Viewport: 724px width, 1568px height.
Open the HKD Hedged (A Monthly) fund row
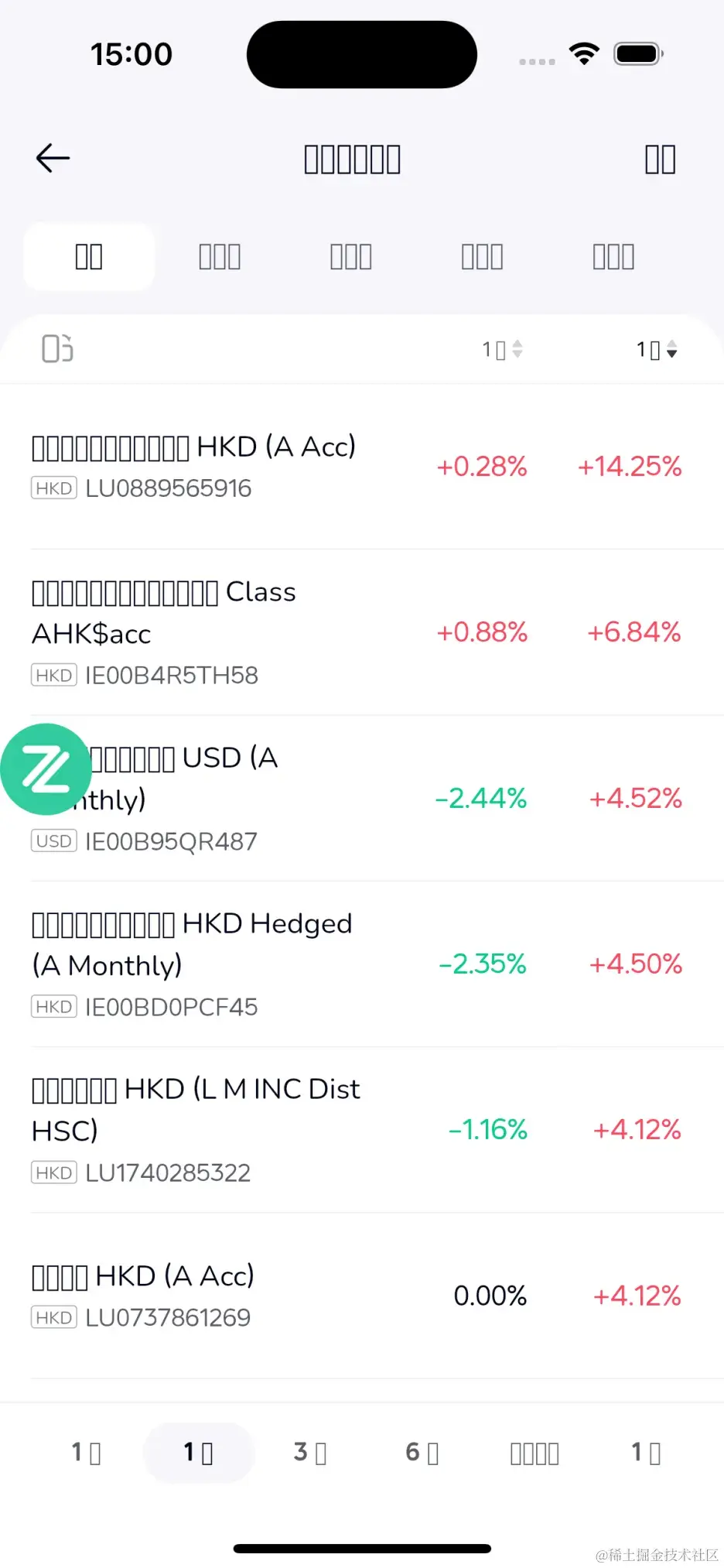(362, 964)
